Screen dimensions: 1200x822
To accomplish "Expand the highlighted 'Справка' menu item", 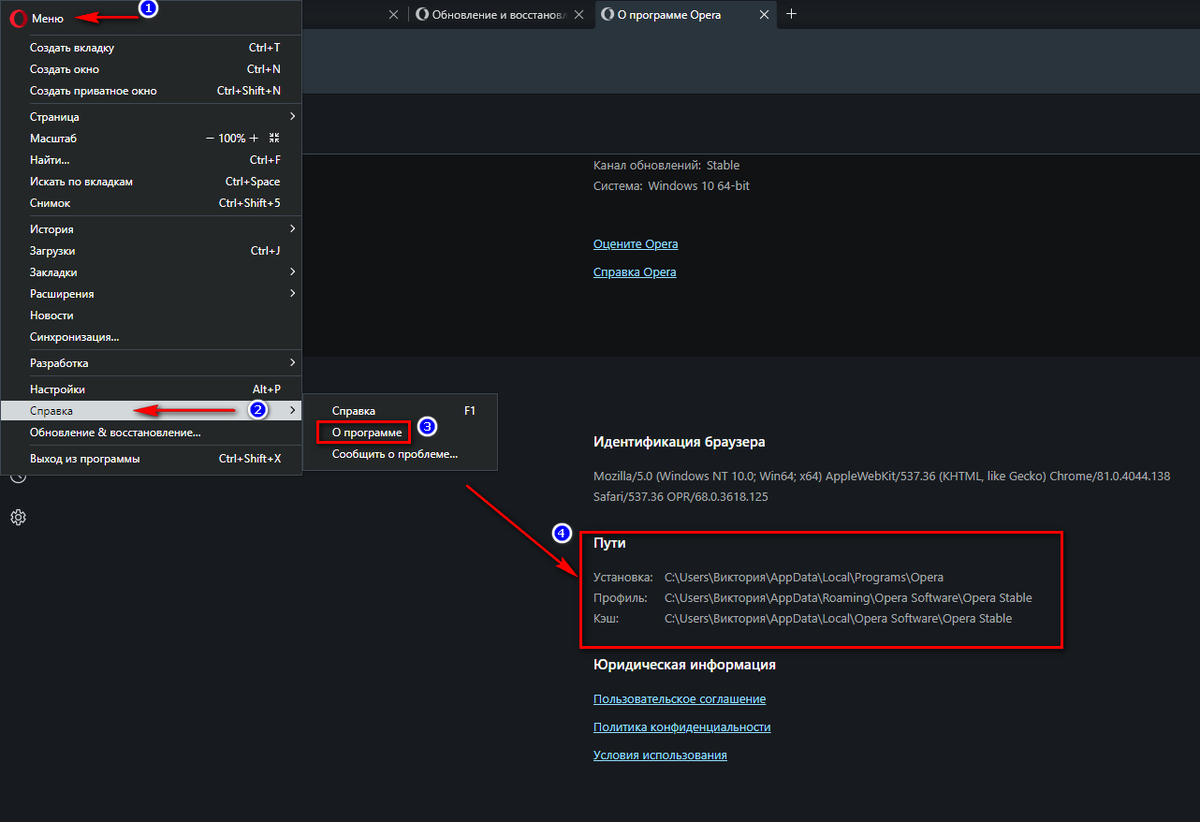I will pos(152,411).
